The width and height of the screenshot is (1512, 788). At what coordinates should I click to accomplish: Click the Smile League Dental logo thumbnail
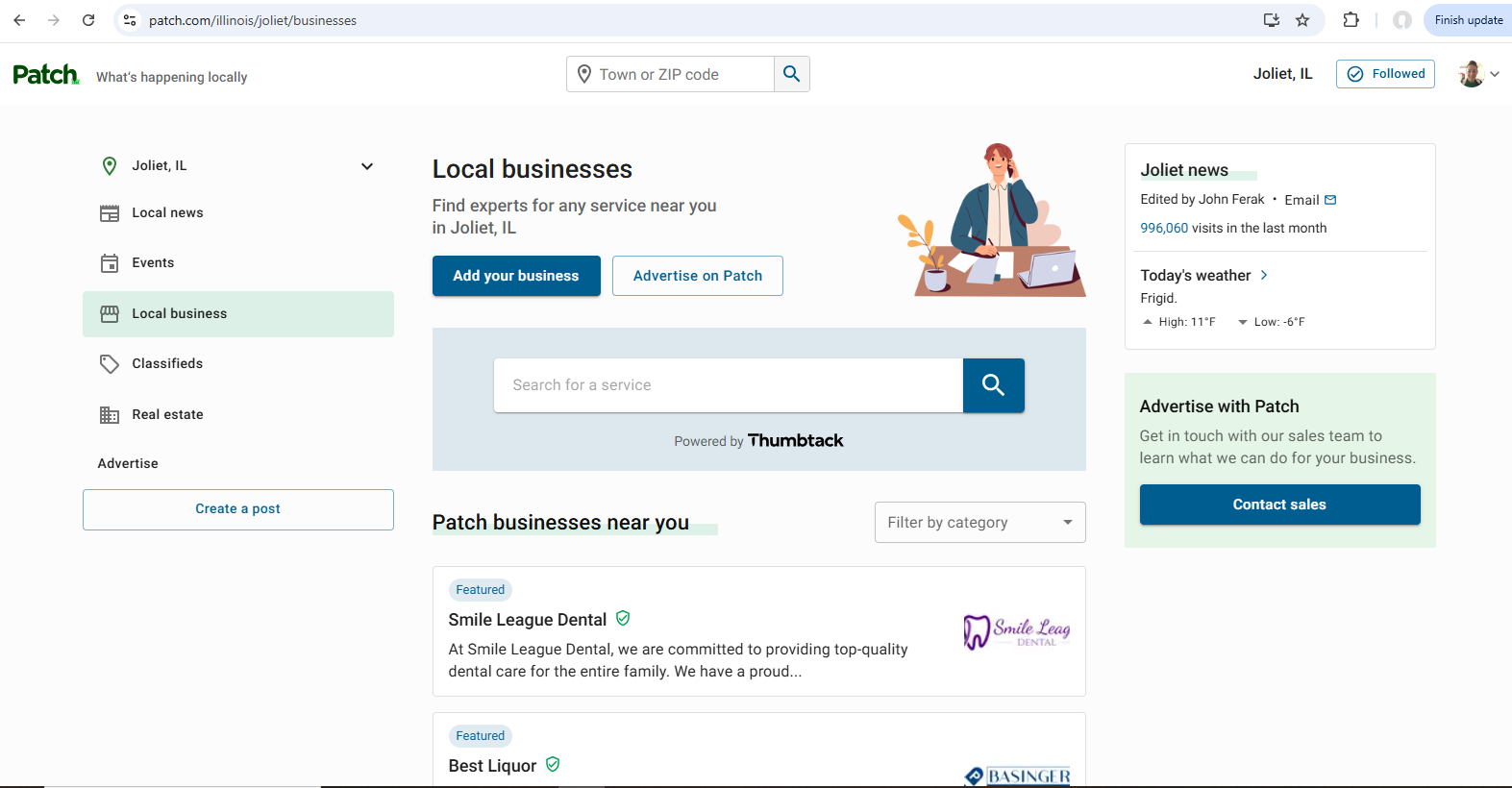click(1017, 631)
